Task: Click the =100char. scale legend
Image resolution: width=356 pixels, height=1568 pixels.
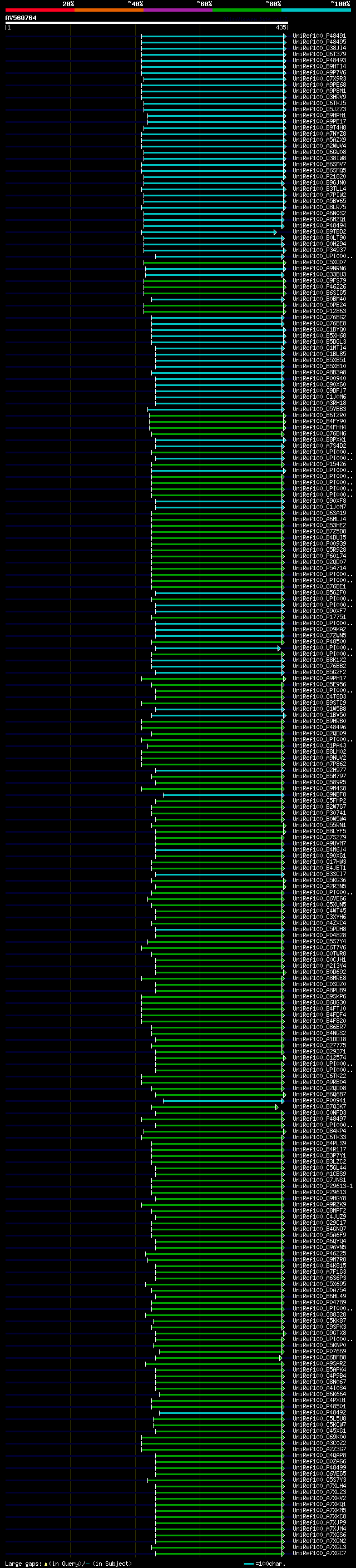Action: coord(264,1564)
